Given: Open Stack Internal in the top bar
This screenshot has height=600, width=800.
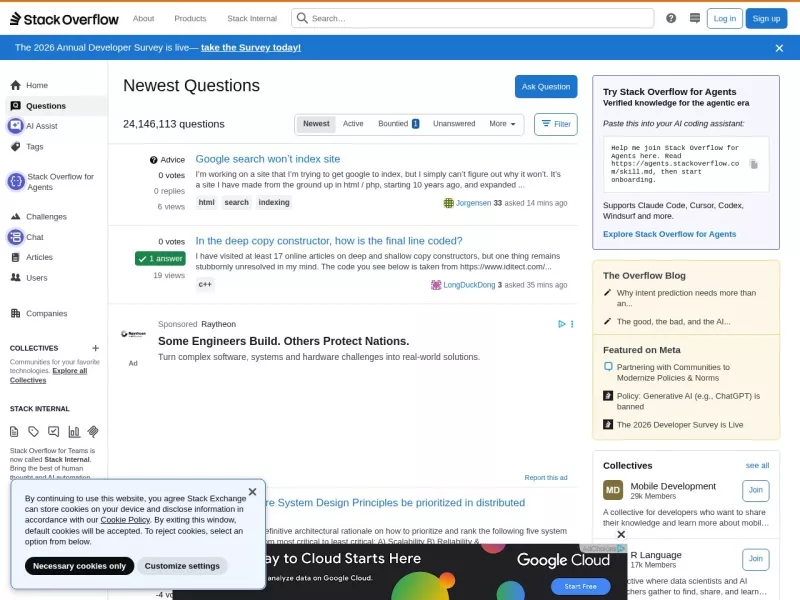Looking at the screenshot, I should [252, 18].
